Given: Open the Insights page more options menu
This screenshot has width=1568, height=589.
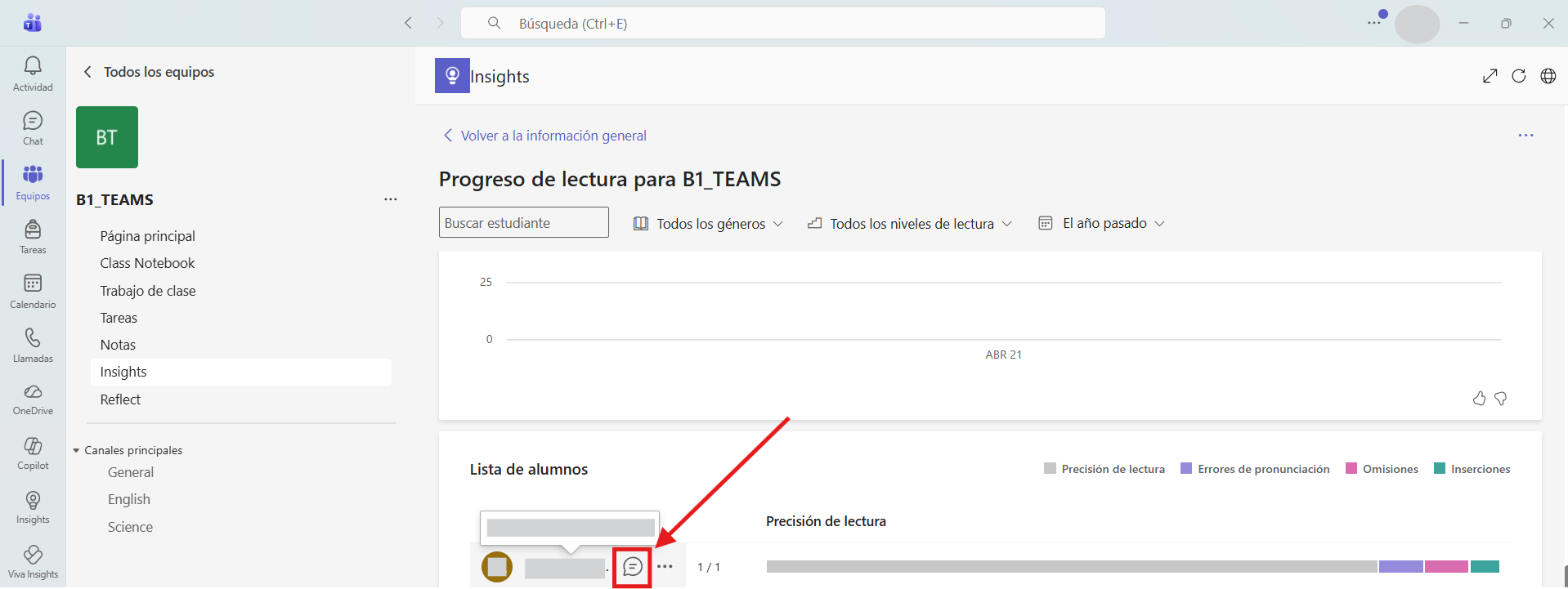Looking at the screenshot, I should [x=1525, y=136].
